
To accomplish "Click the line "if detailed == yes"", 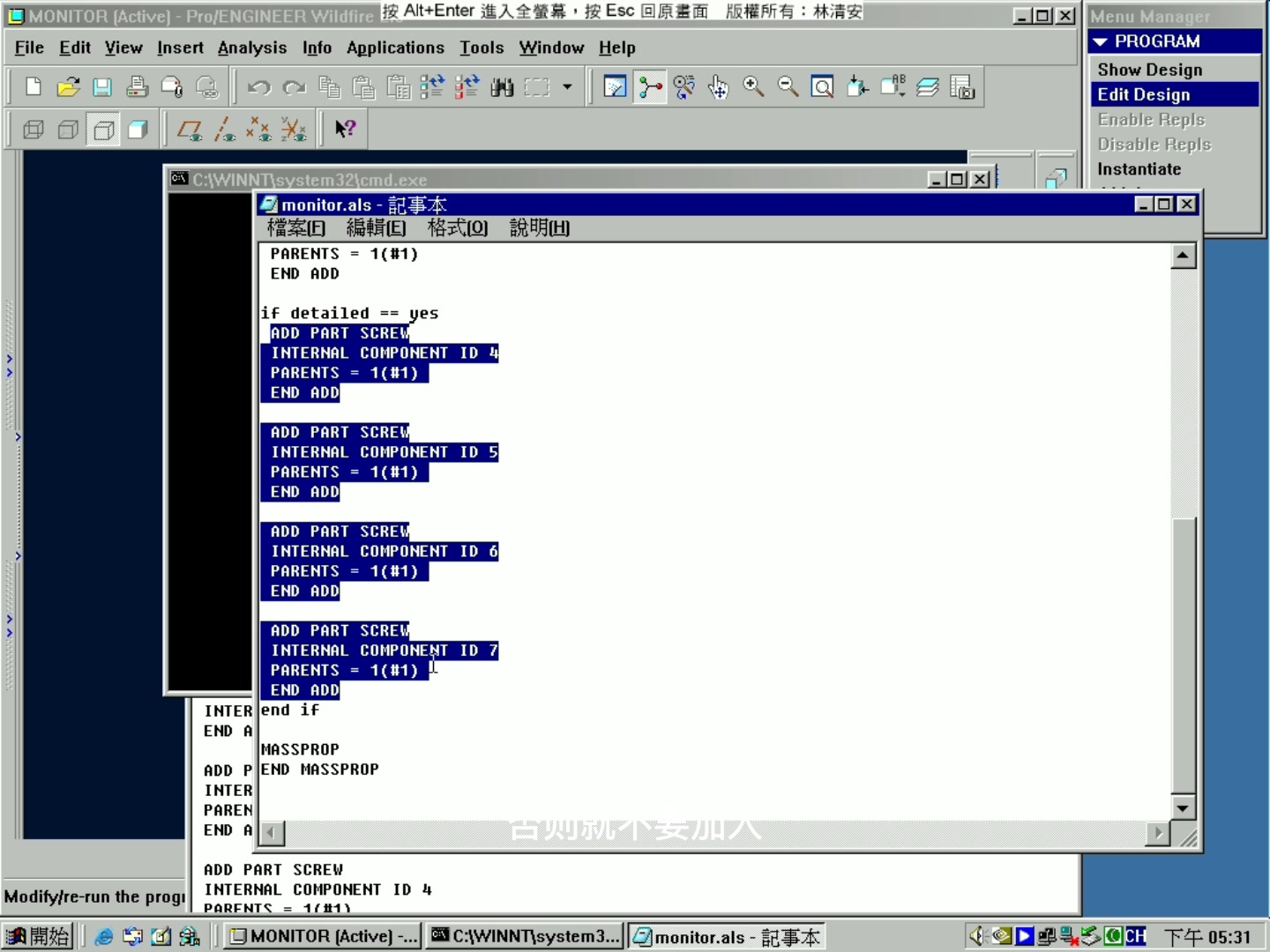I will click(x=349, y=313).
